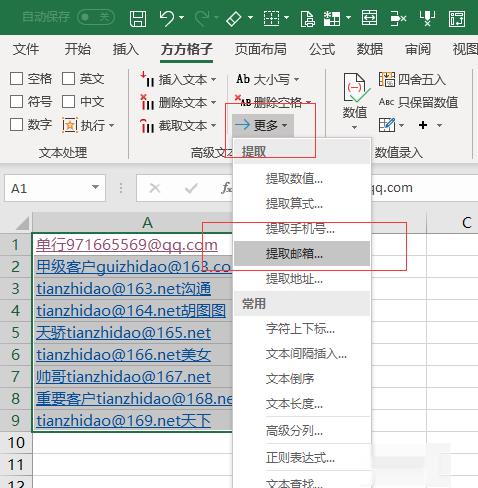Viewport: 478px width, 488px height.
Task: Click the 四舍五入 rounding icon
Action: click(387, 80)
